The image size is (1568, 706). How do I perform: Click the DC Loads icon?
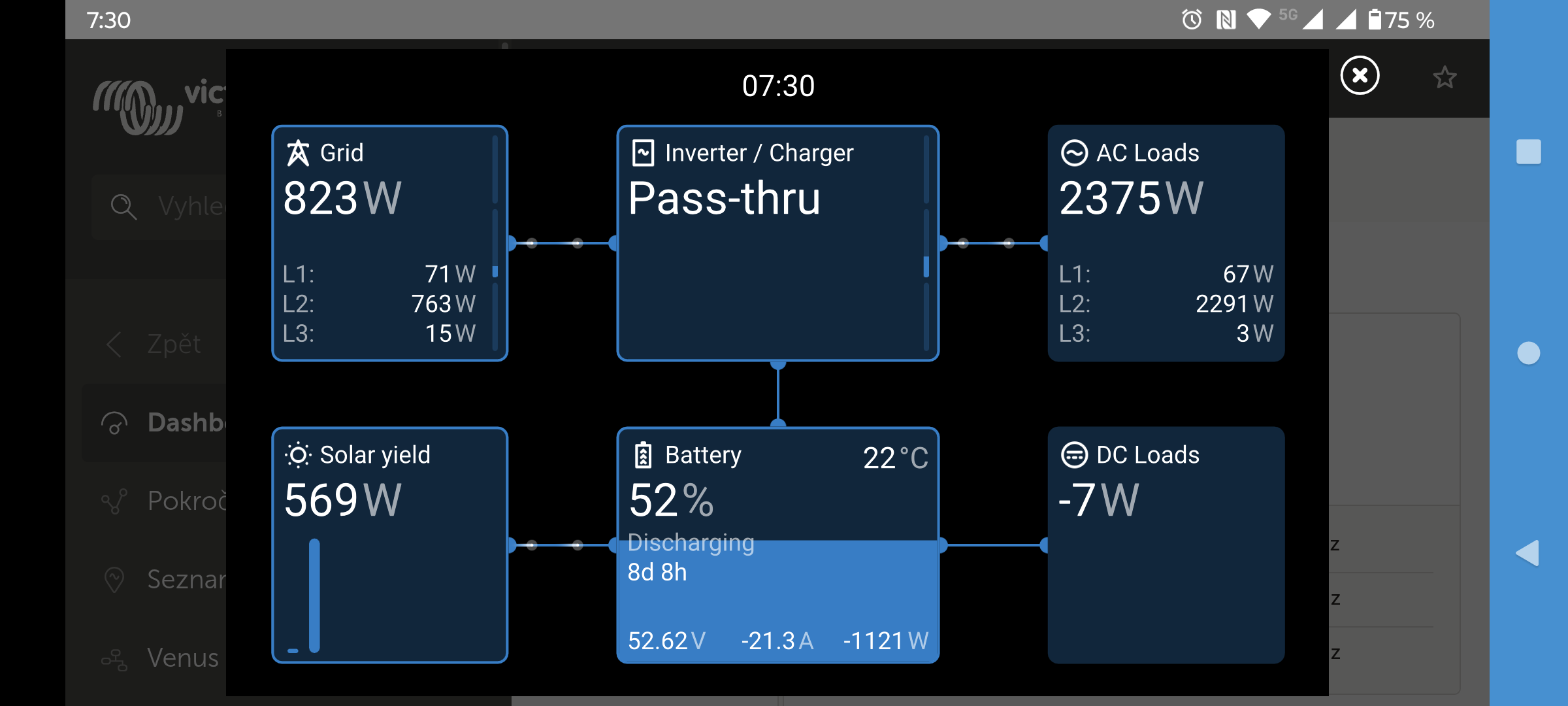point(1074,455)
